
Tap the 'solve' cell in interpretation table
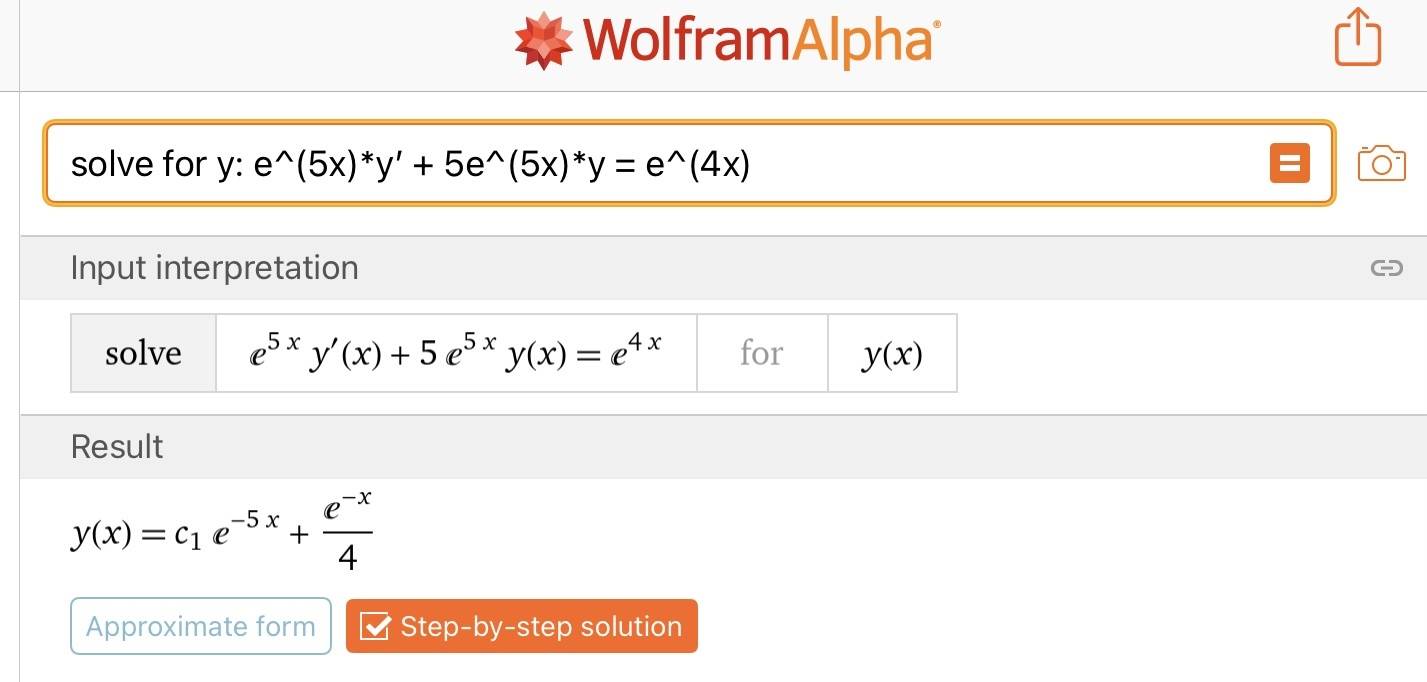tap(143, 353)
